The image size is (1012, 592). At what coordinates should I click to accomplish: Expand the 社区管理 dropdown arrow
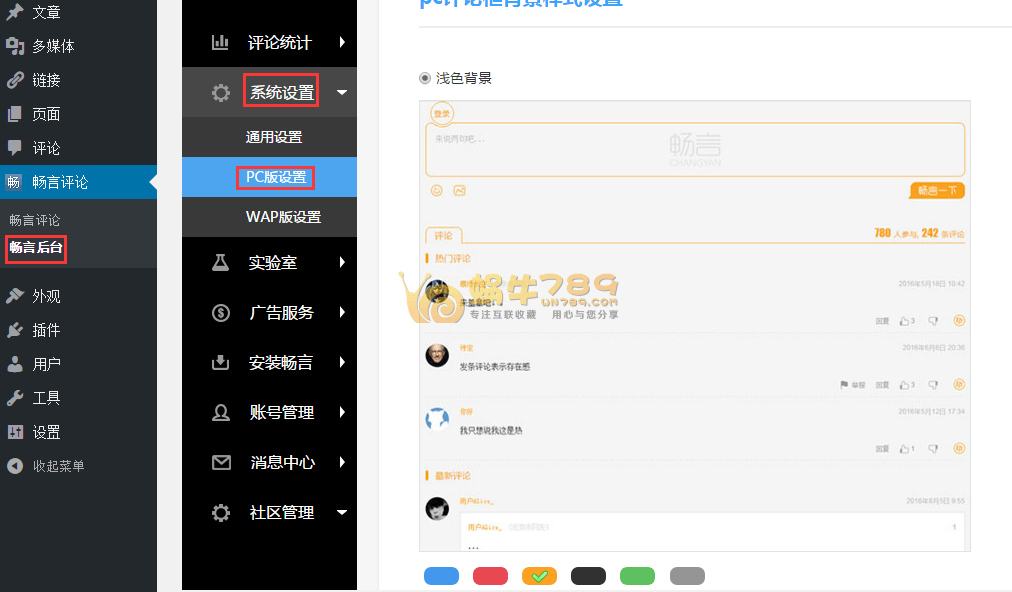(x=342, y=513)
